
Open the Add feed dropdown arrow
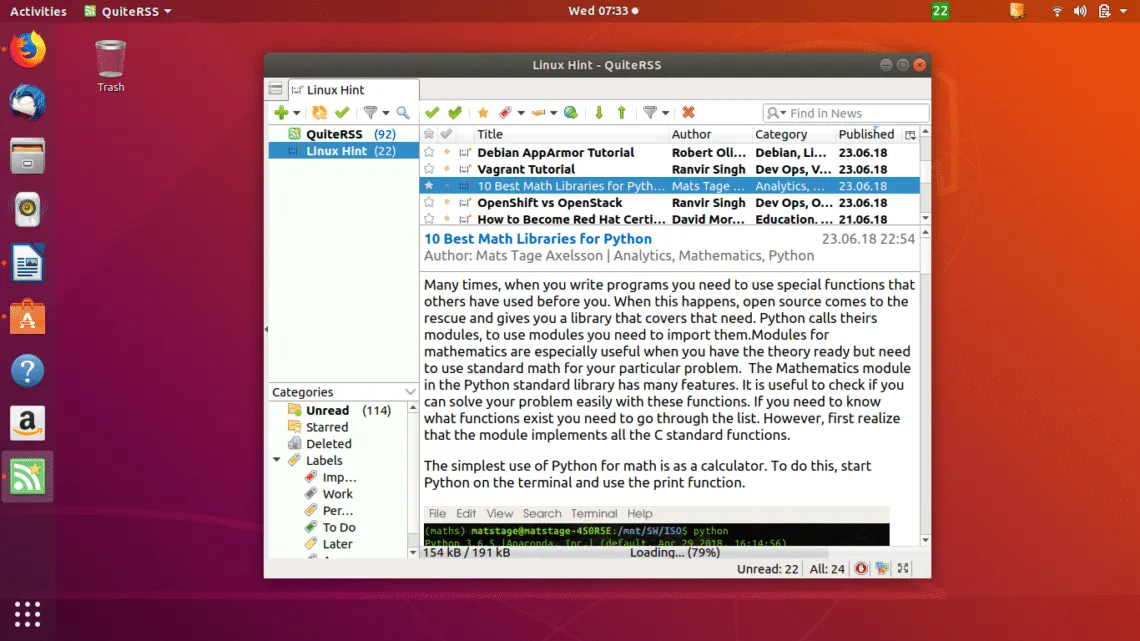tap(297, 114)
